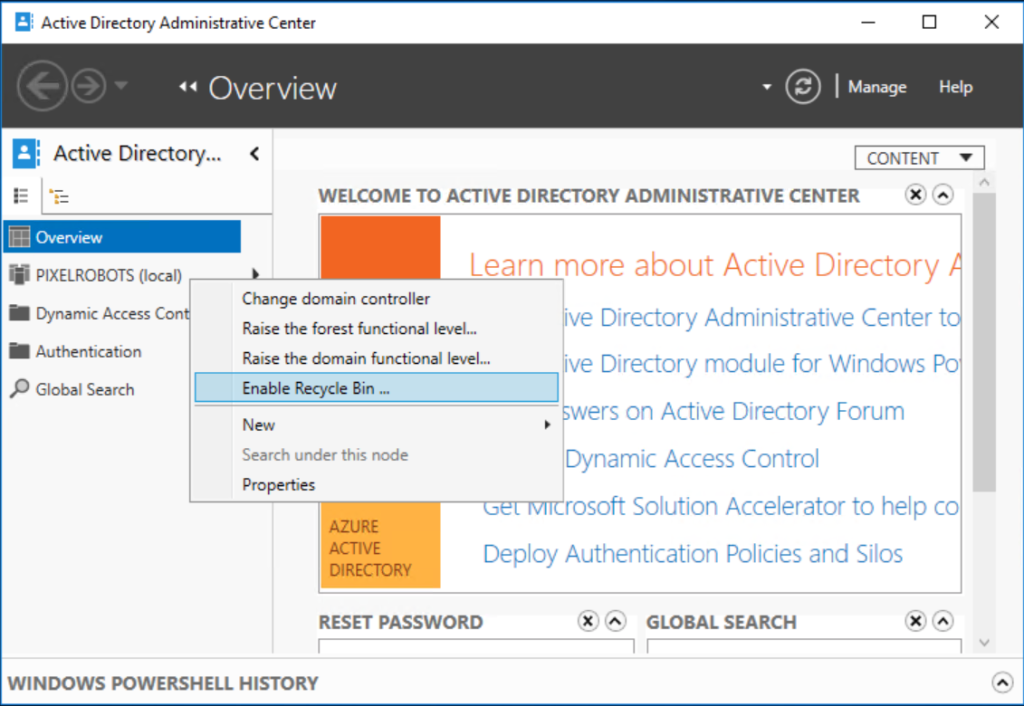Screen dimensions: 1024x706
Task: Select the Overview grid icon
Action: point(23,236)
